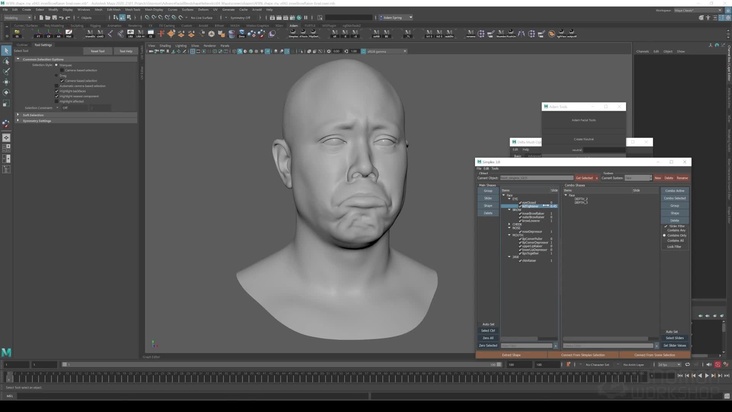The image size is (732, 412).
Task: Open the Windows menu in menu bar
Action: (x=84, y=9)
